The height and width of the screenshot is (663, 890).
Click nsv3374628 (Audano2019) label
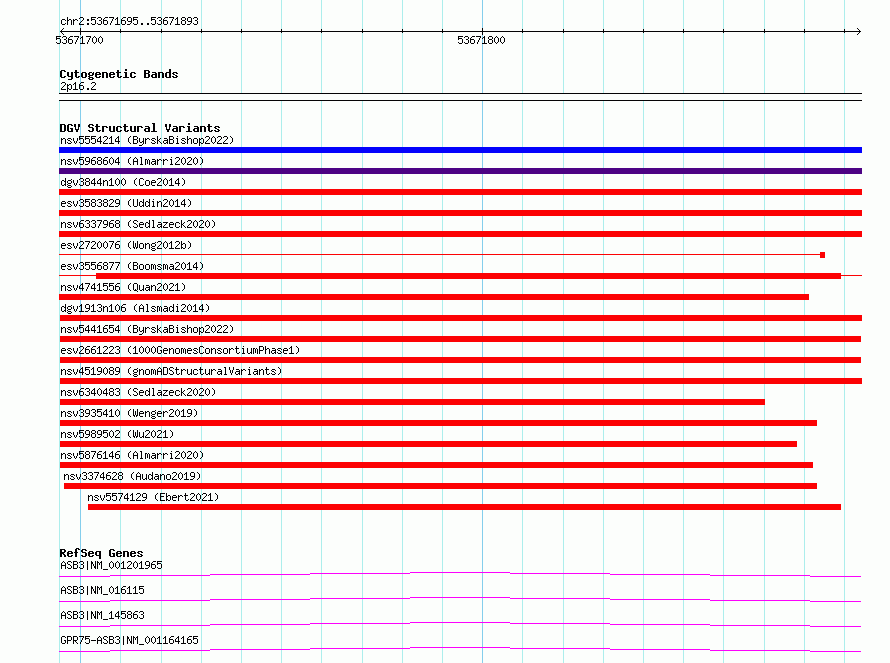(x=132, y=476)
